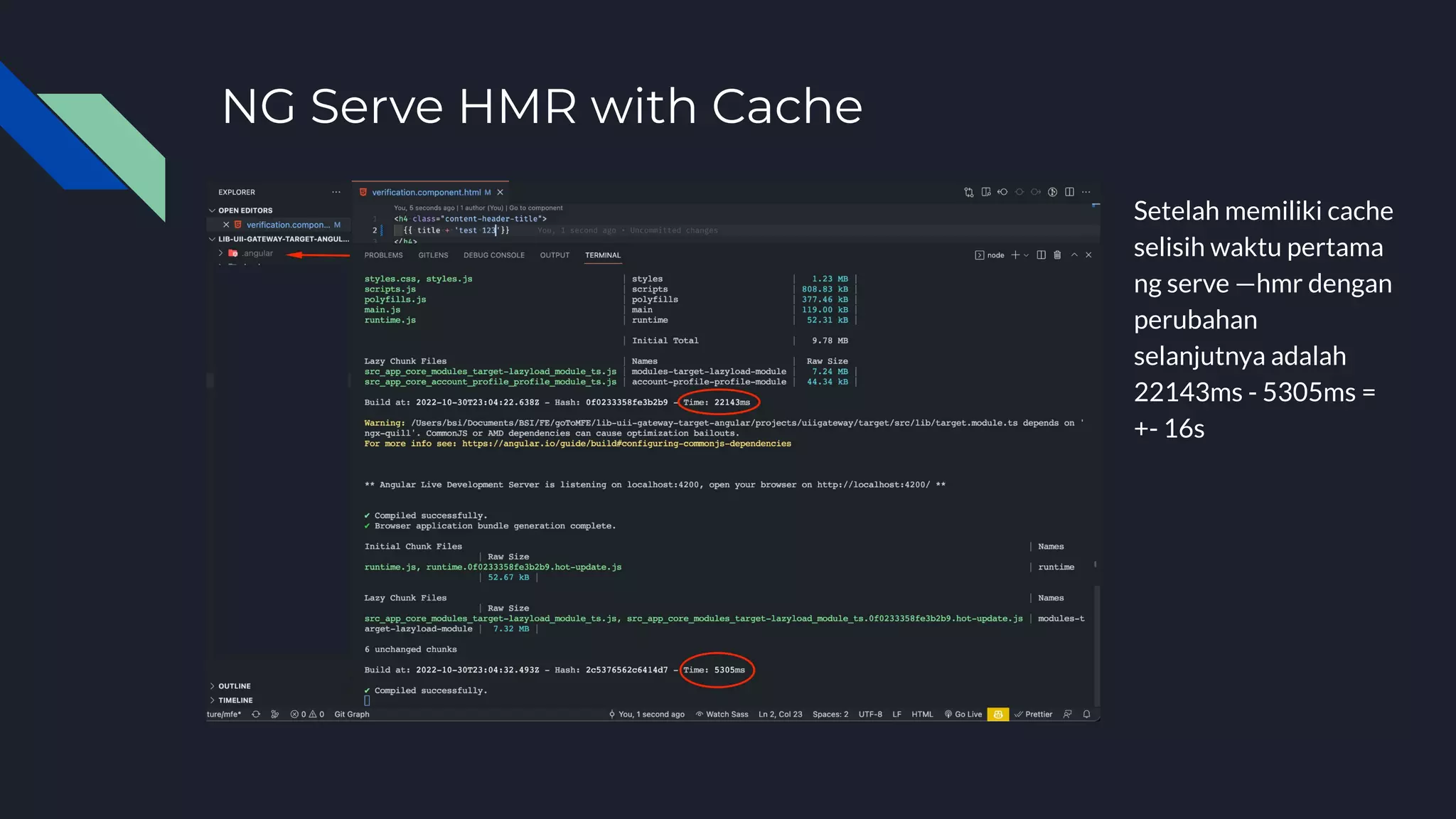1456x819 pixels.
Task: Click 'Ln 2, Col 23' cursor position
Action: 780,714
